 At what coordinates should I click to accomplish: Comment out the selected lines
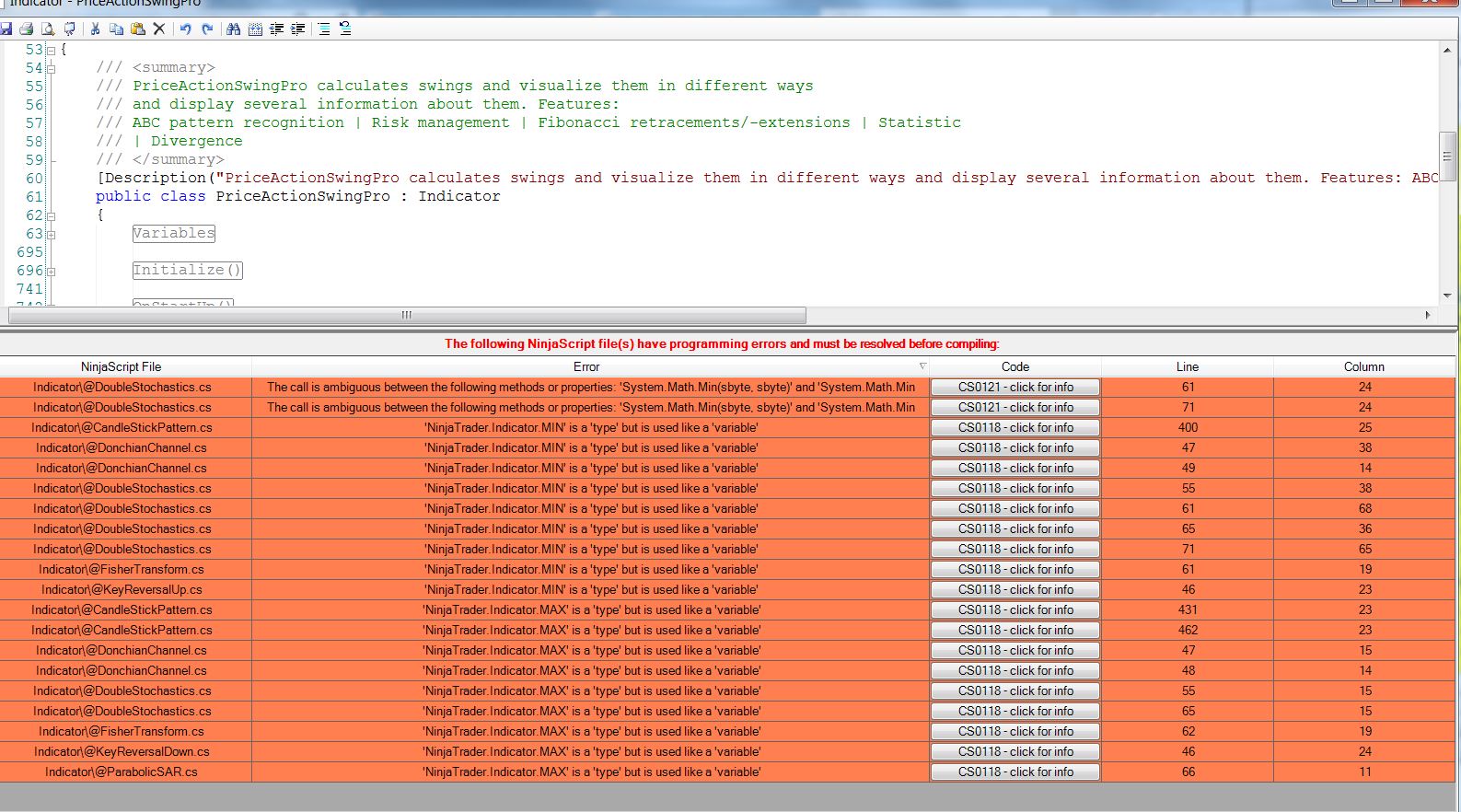[x=324, y=29]
